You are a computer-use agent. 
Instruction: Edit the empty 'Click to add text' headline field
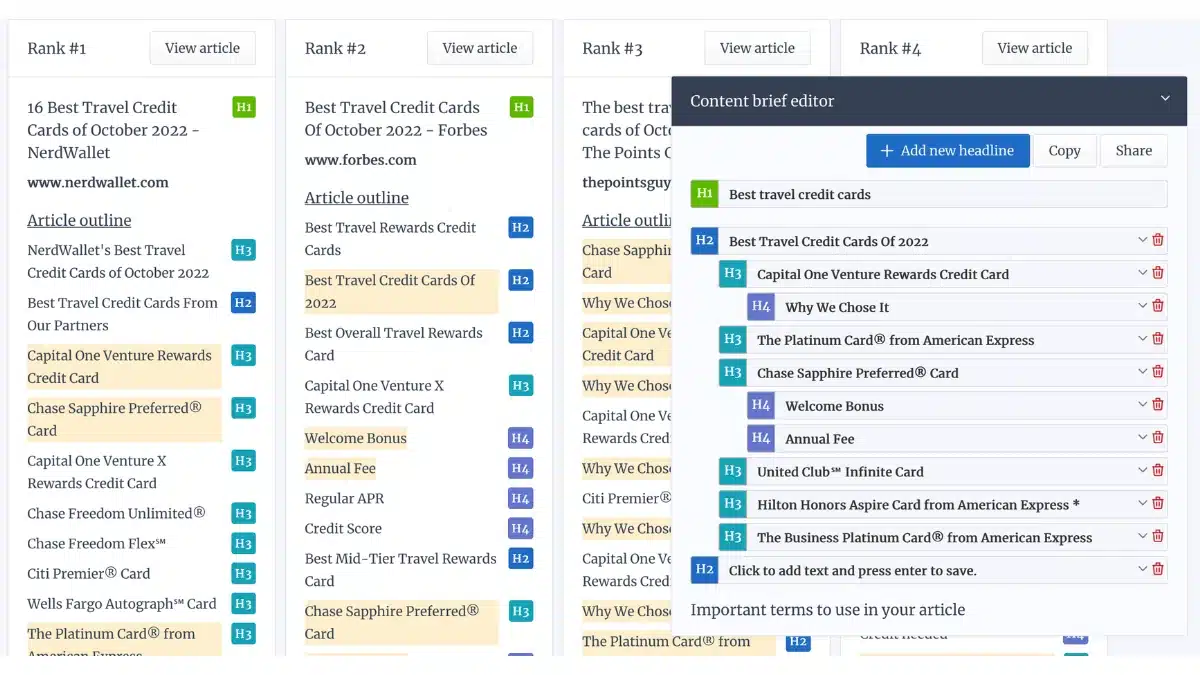click(852, 570)
